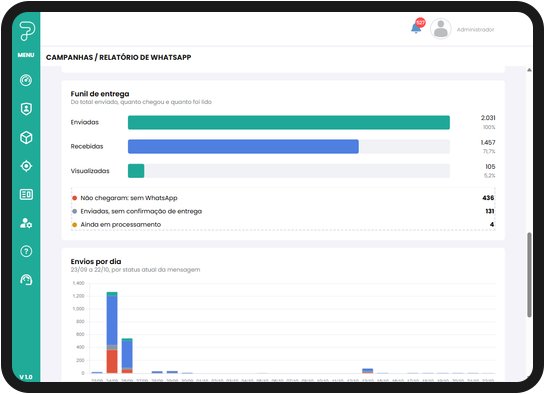Viewport: 545px width, 394px height.
Task: Click the scrollbar up arrow
Action: pyautogui.click(x=529, y=70)
